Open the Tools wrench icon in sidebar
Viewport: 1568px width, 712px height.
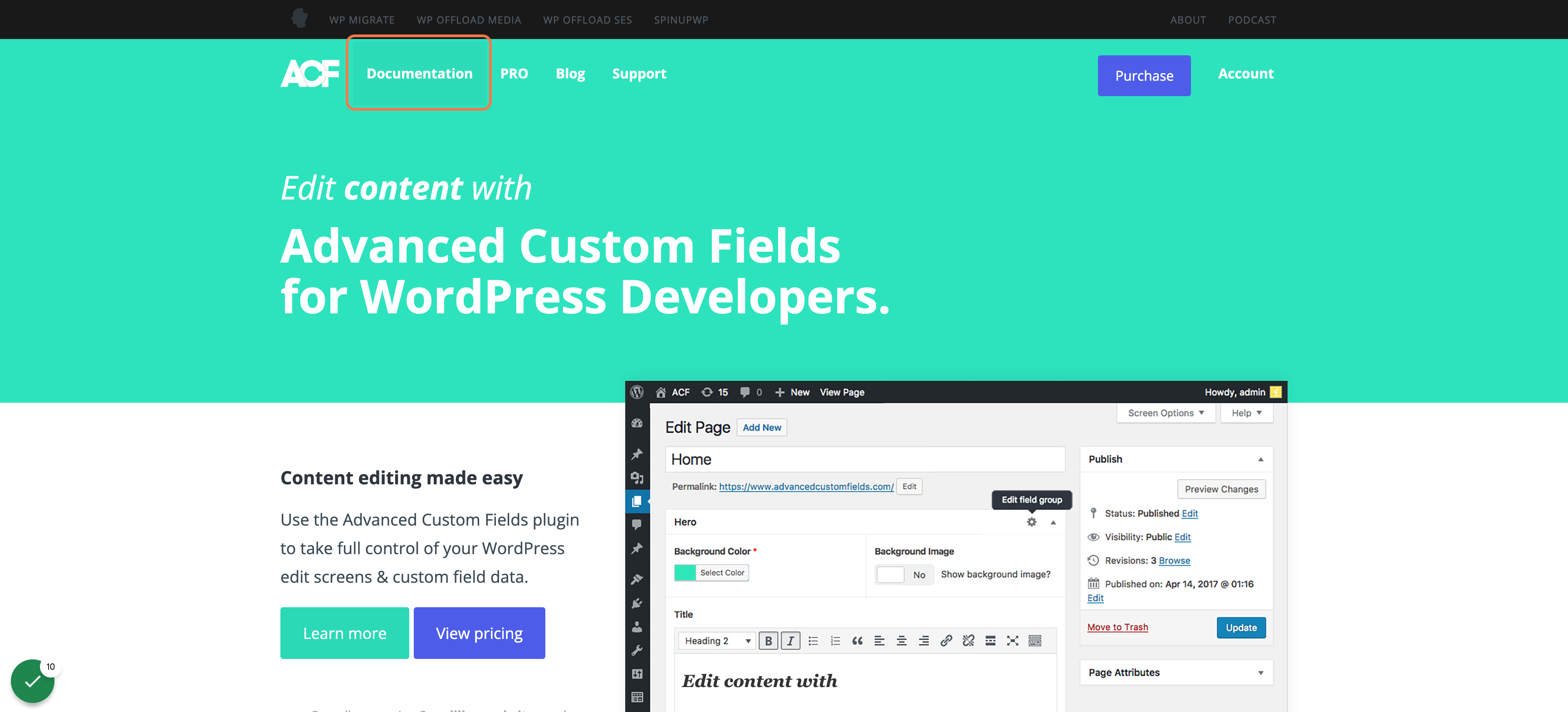click(637, 650)
